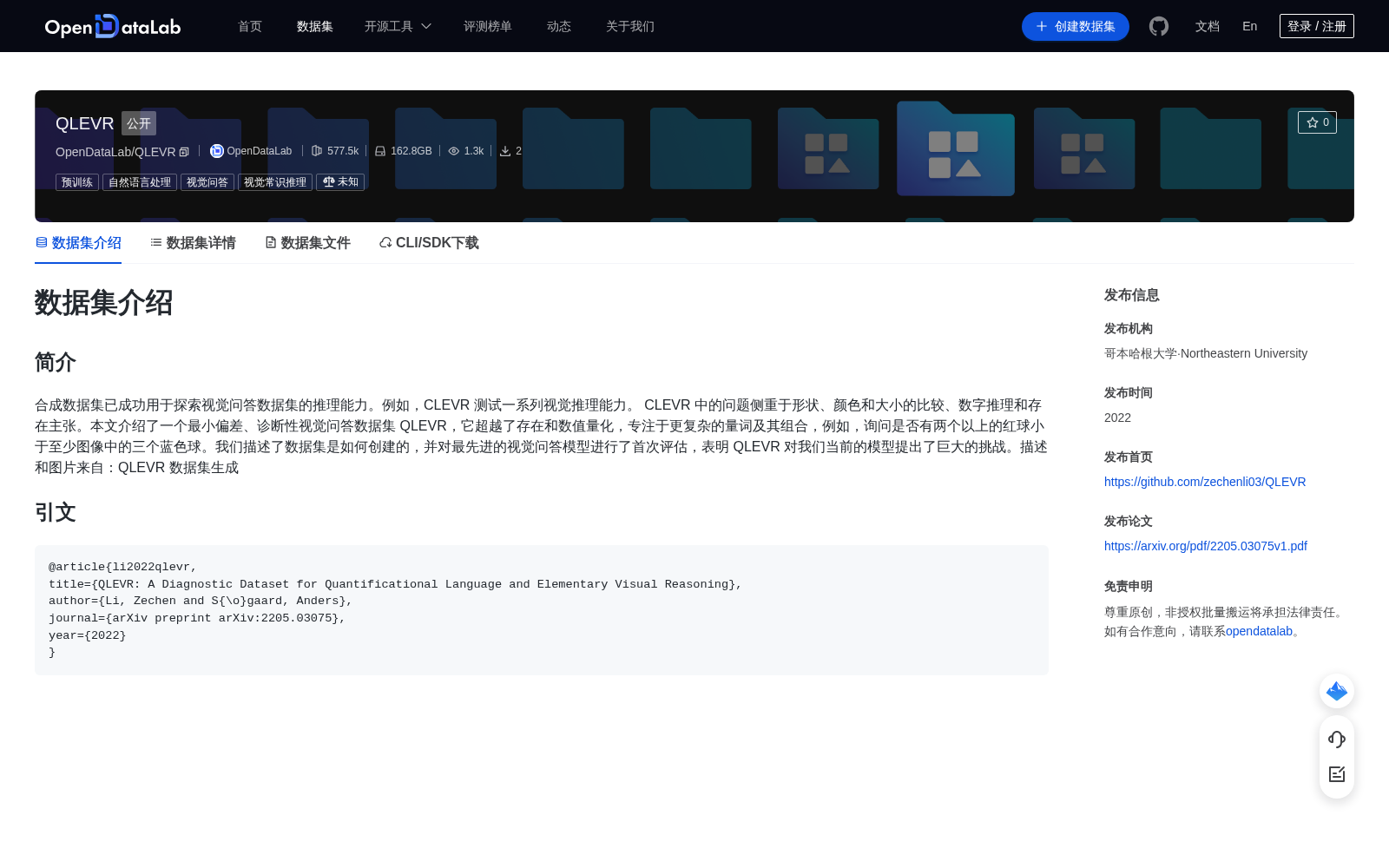1389x868 pixels.
Task: Open the customer support headset icon
Action: (1337, 740)
